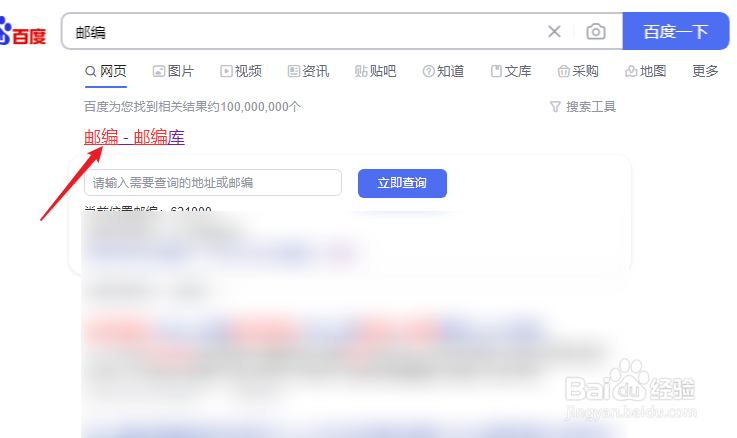737x438 pixels.
Task: Go to the 资讯 tab
Action: click(x=308, y=71)
